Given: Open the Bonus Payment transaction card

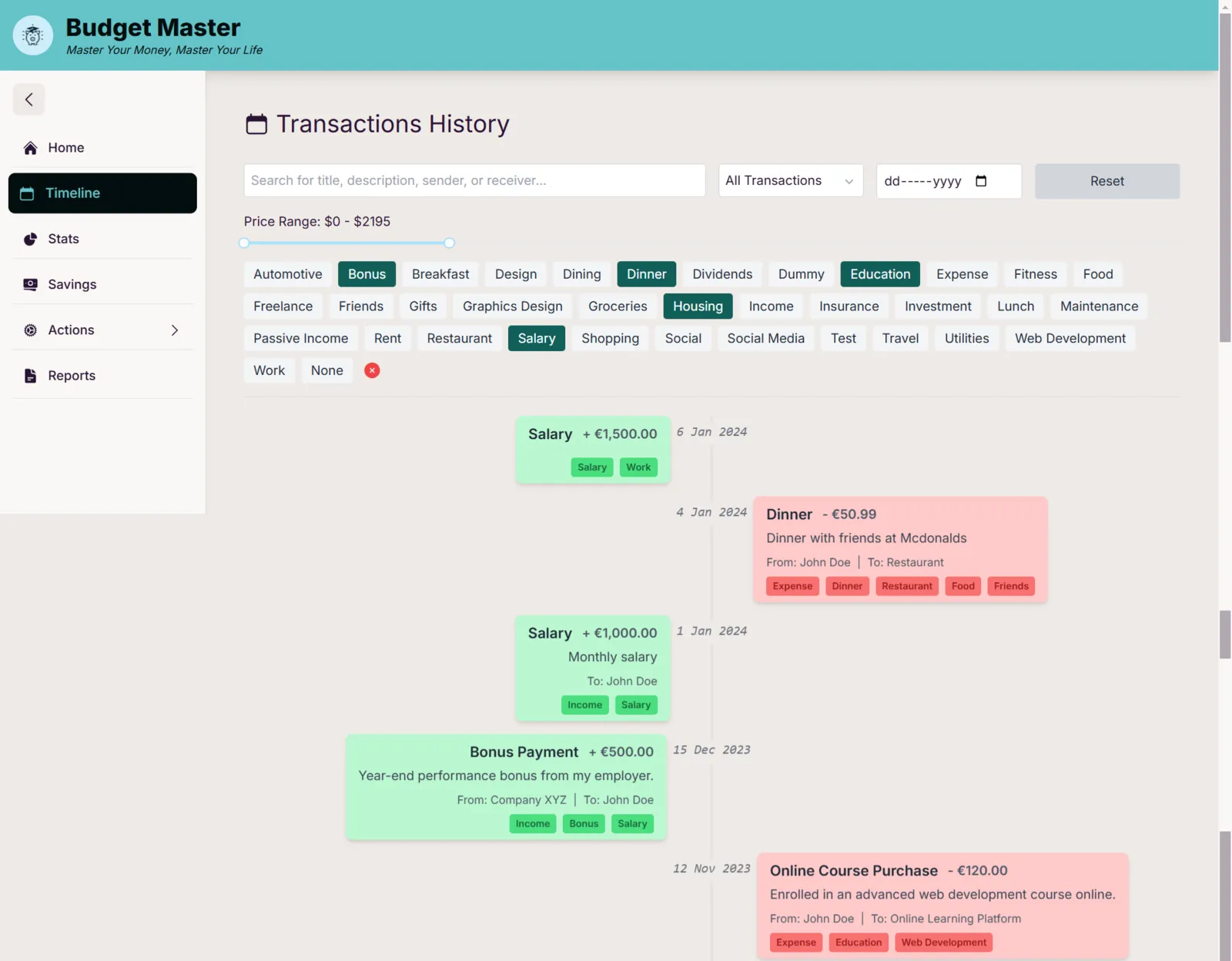Looking at the screenshot, I should [506, 787].
